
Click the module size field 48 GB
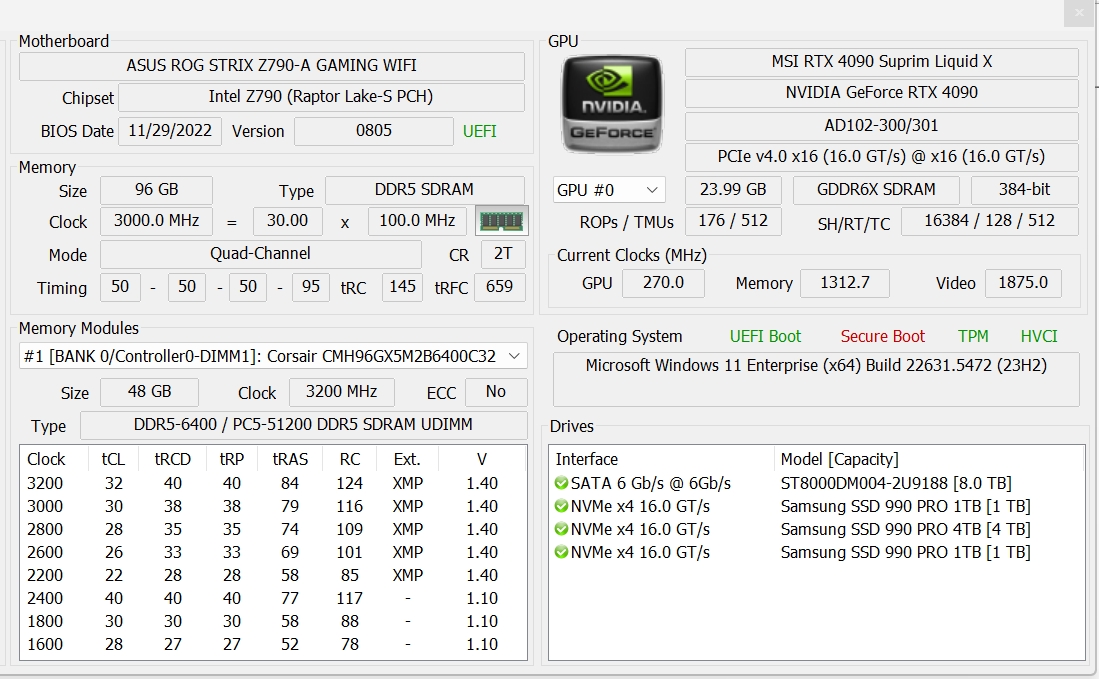(149, 392)
